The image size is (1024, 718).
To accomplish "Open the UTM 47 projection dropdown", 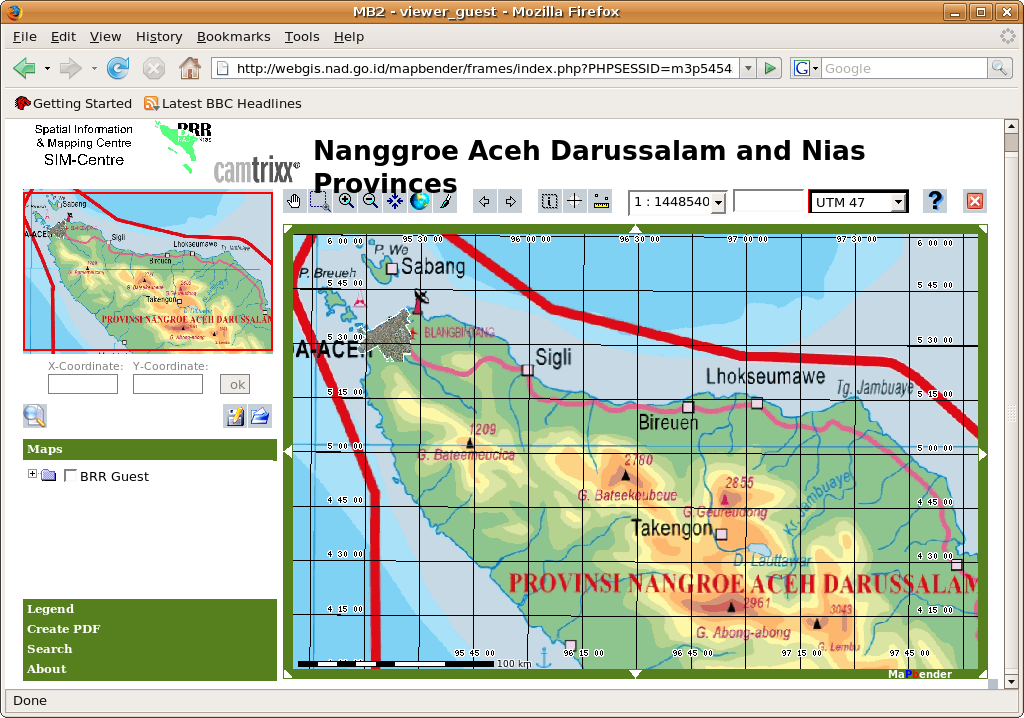I will click(x=897, y=203).
